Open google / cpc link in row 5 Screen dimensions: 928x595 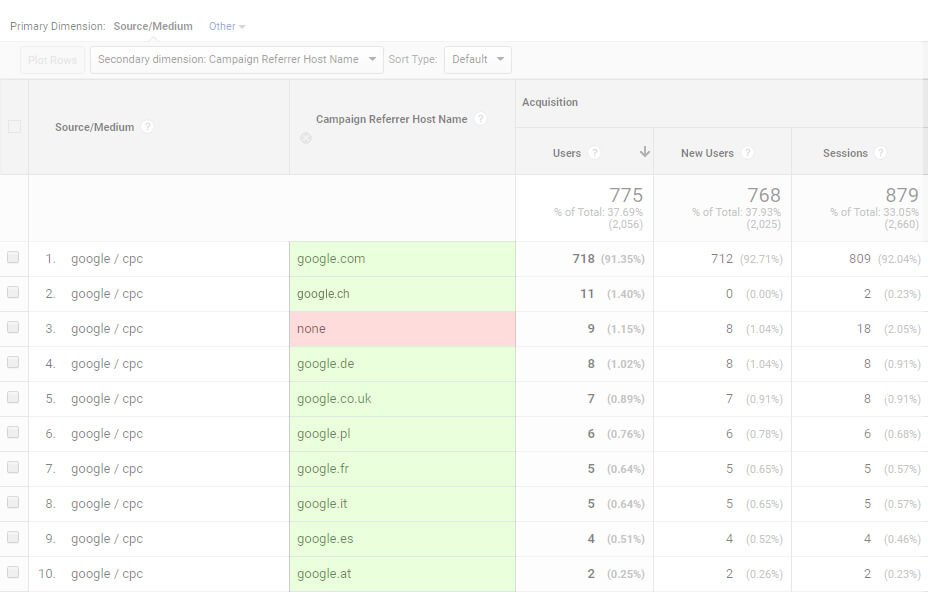pyautogui.click(x=107, y=398)
